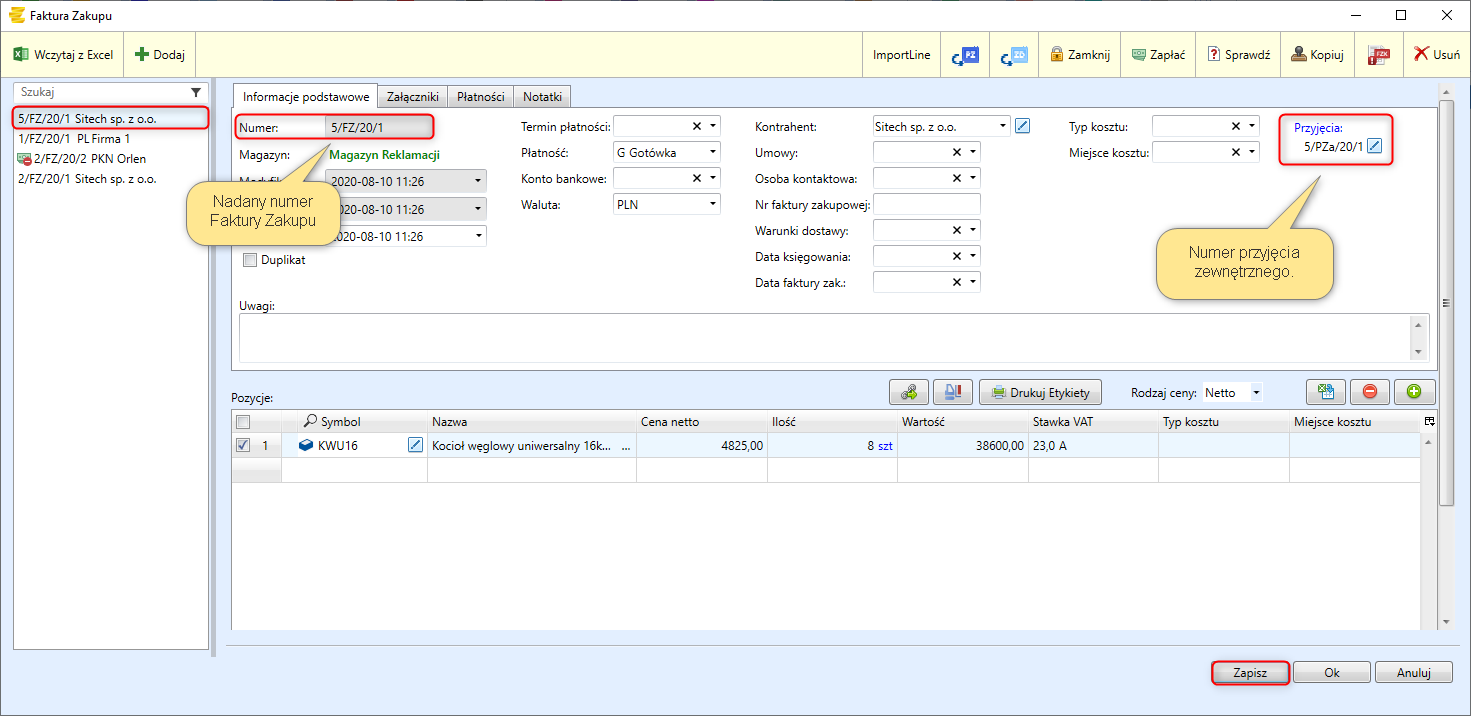Expand the Płatność dropdown
This screenshot has width=1471, height=716.
713,153
